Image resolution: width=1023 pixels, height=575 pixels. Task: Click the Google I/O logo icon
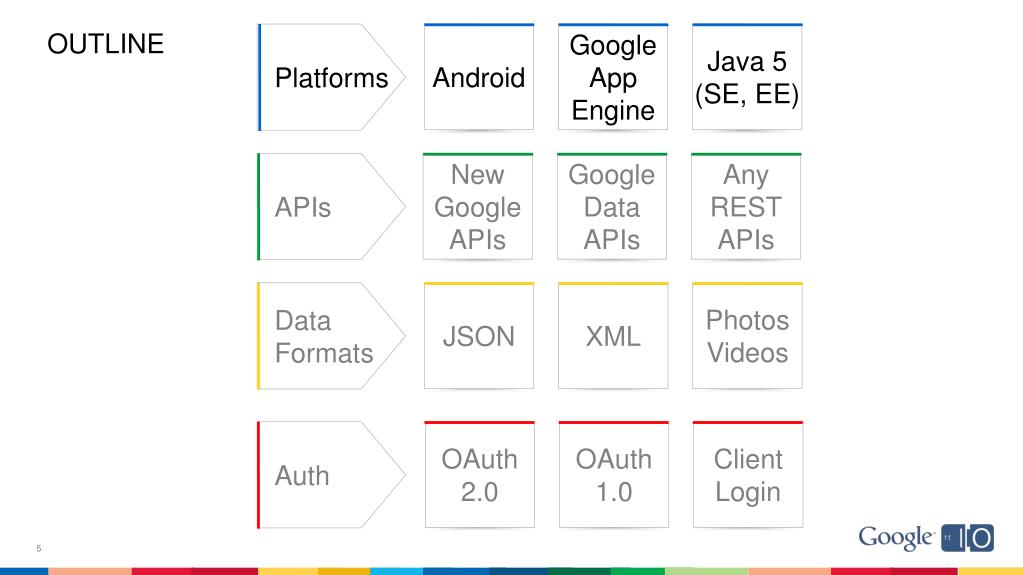968,538
